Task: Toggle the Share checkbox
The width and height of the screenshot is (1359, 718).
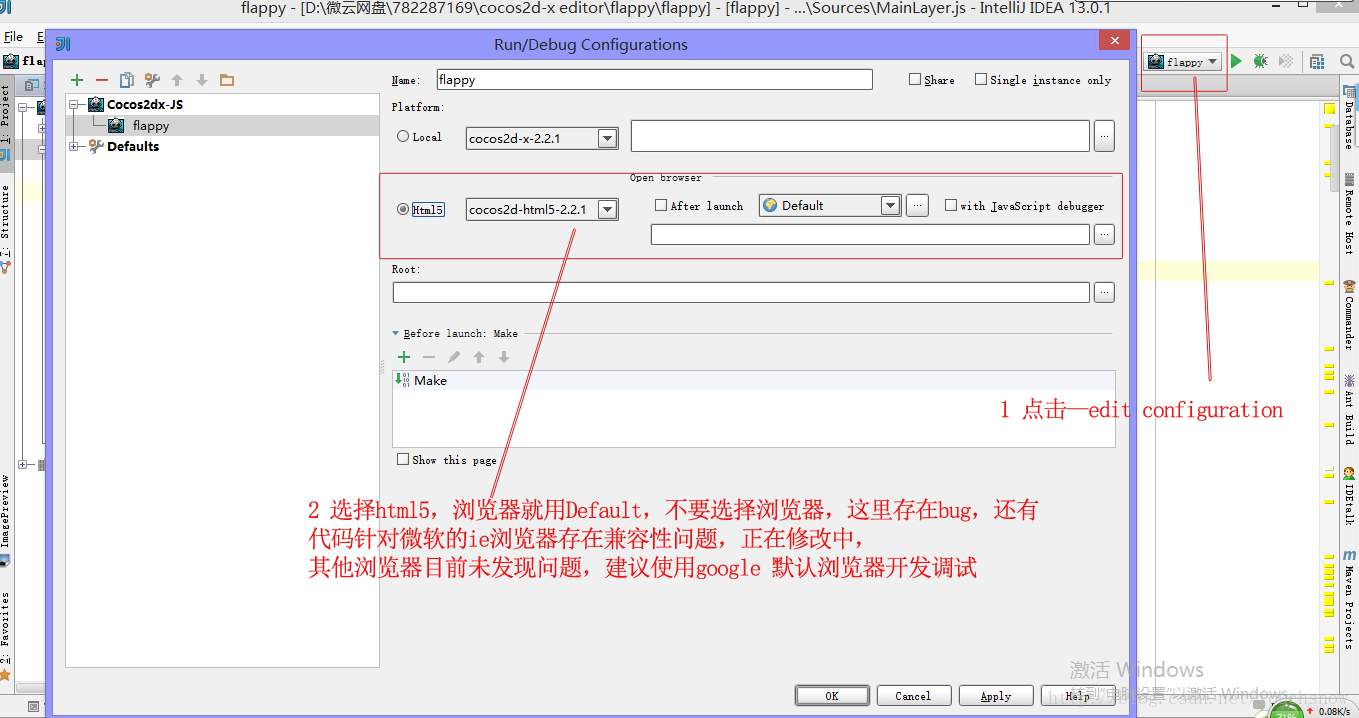Action: click(915, 79)
